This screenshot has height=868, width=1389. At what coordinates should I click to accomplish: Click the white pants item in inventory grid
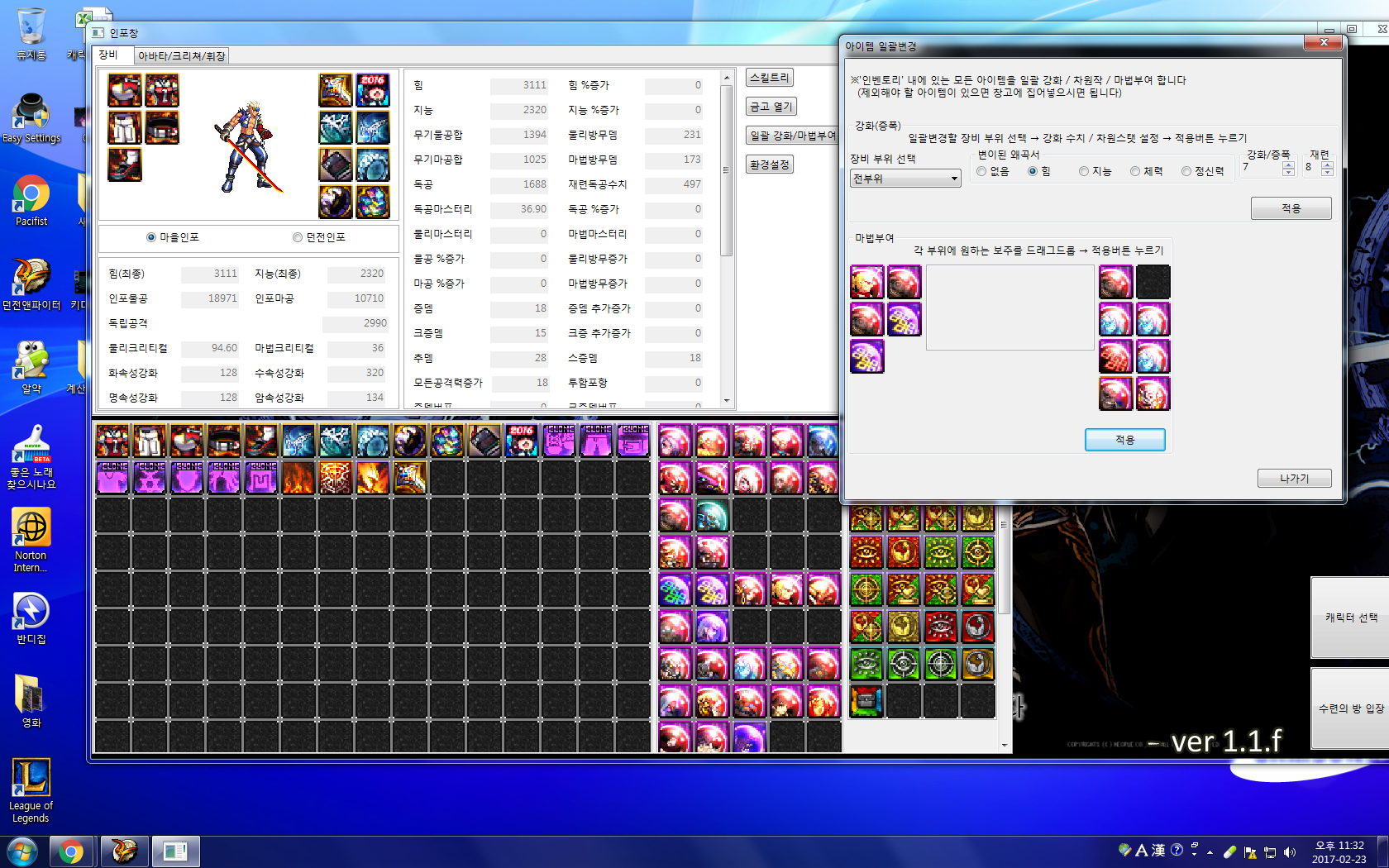(x=150, y=441)
